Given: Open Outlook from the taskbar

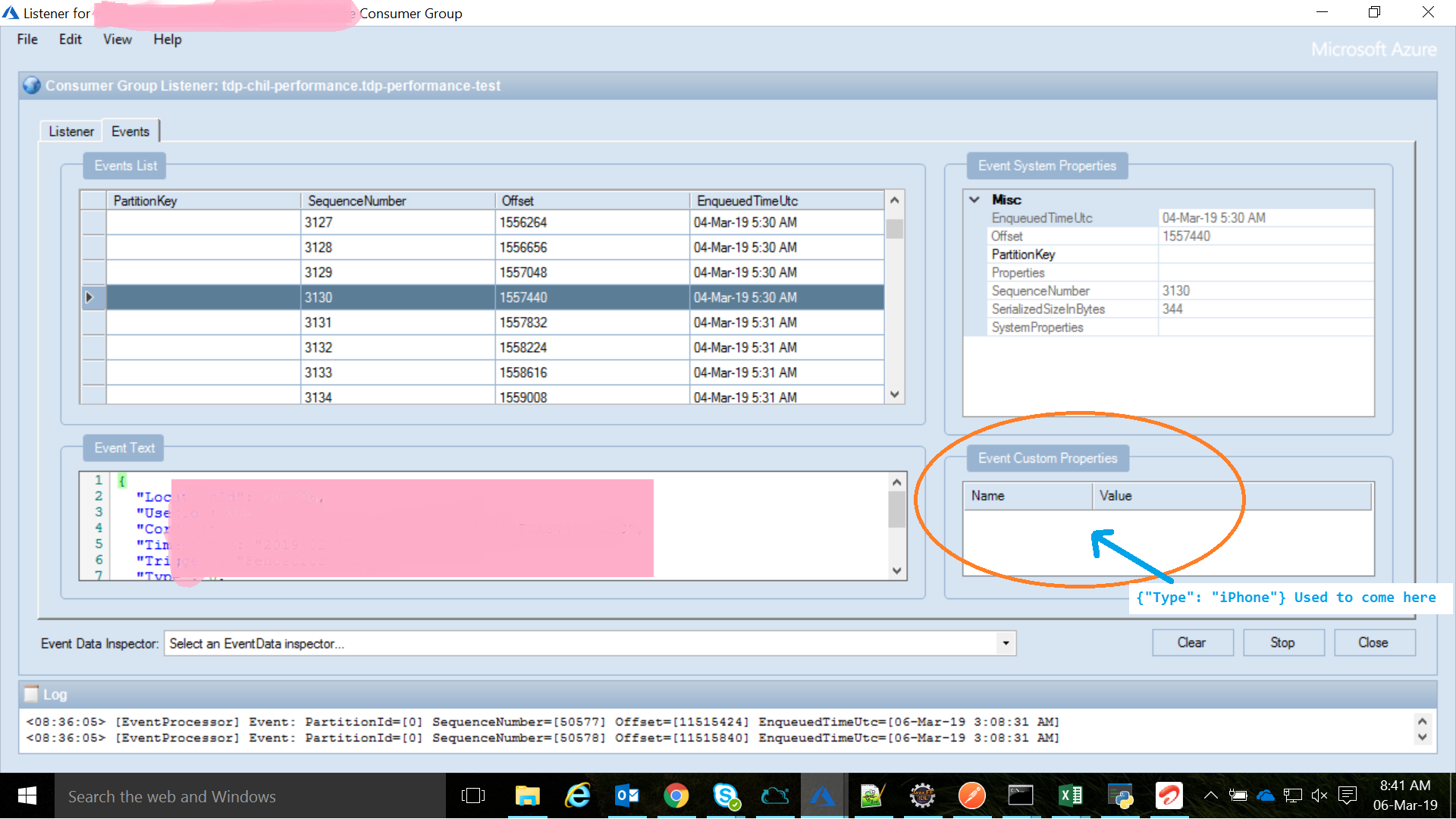Looking at the screenshot, I should coord(627,795).
